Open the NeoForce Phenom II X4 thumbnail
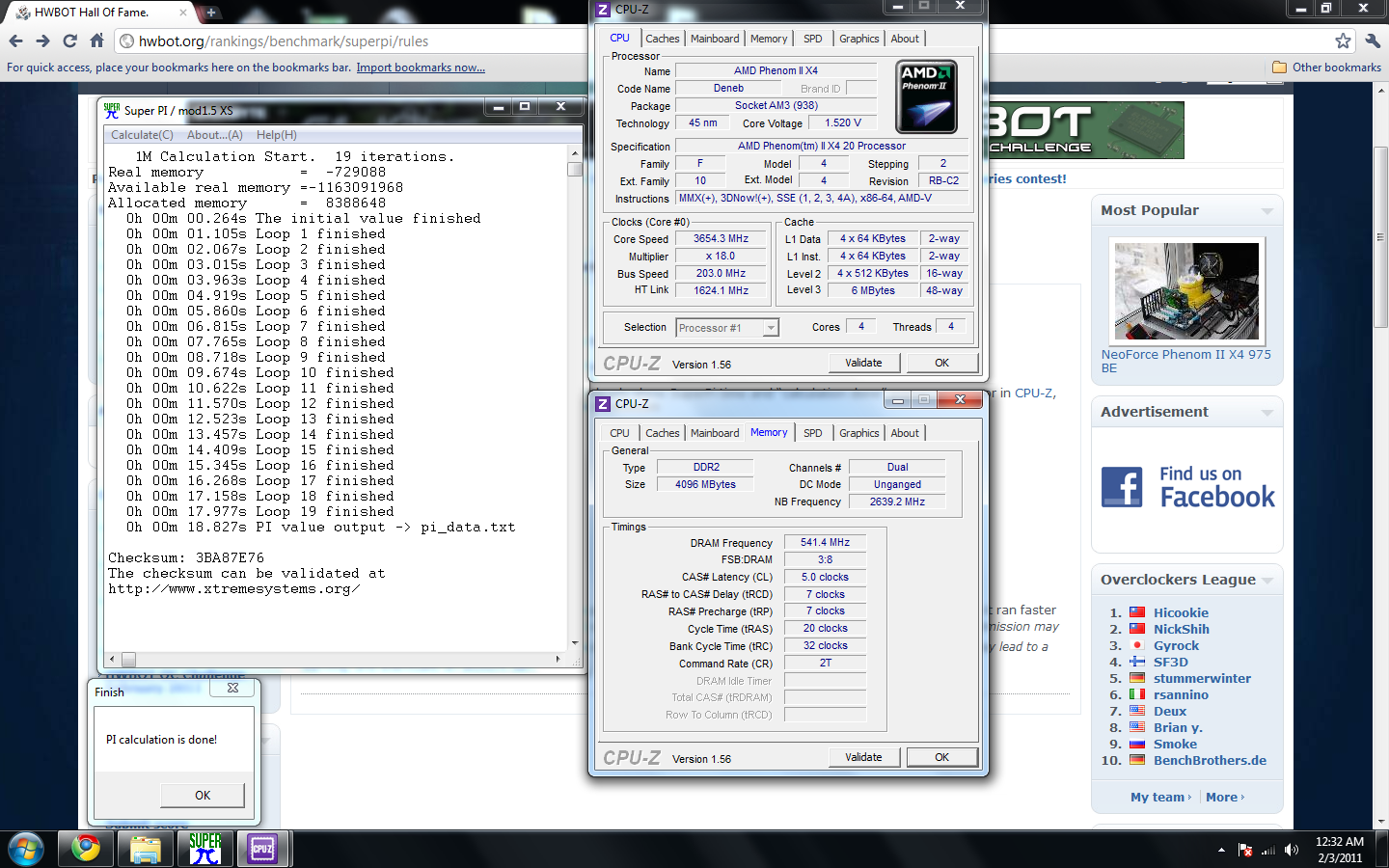Image resolution: width=1389 pixels, height=868 pixels. tap(1186, 291)
